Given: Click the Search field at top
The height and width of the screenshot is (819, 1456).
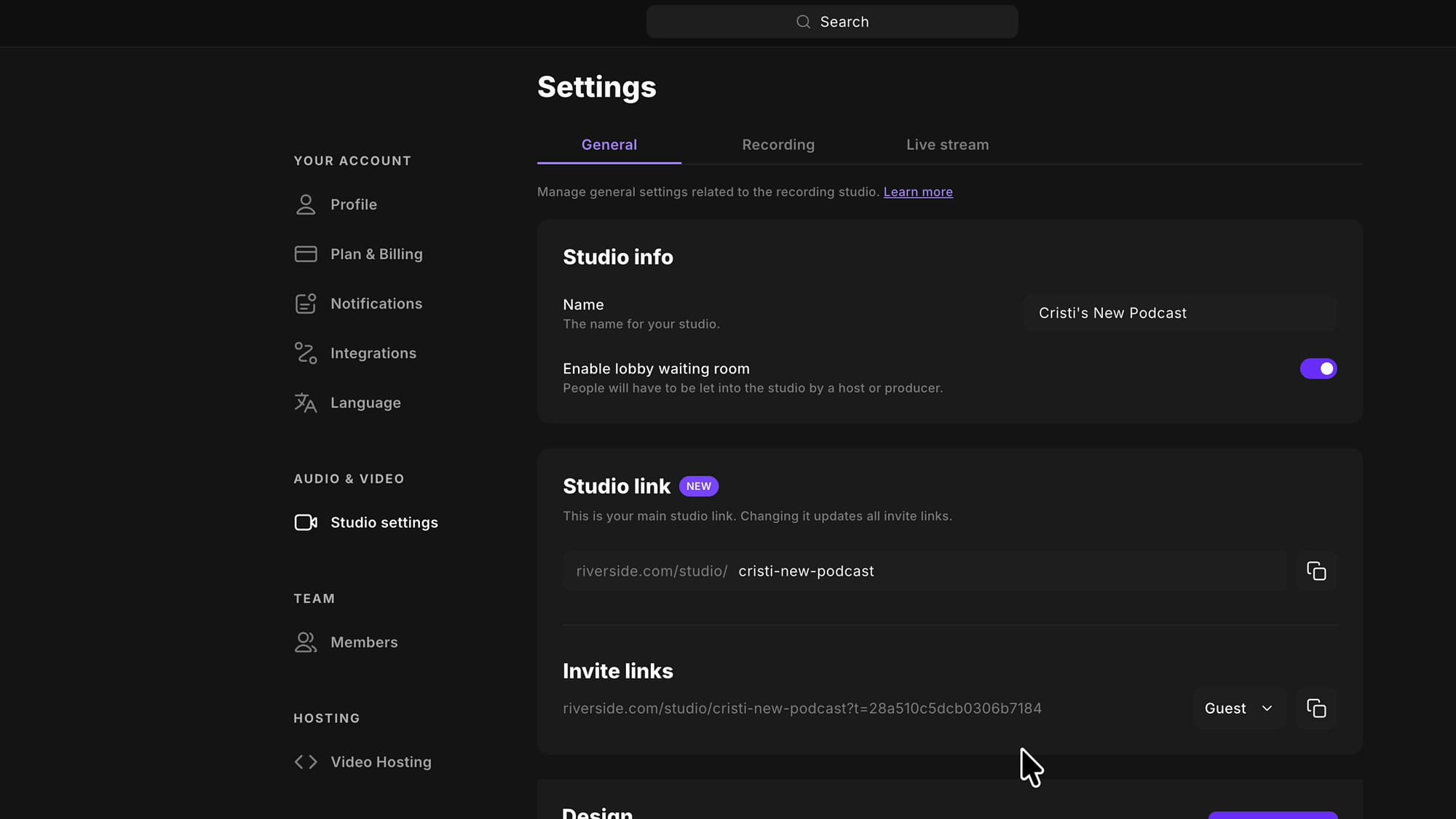Looking at the screenshot, I should pos(832,22).
